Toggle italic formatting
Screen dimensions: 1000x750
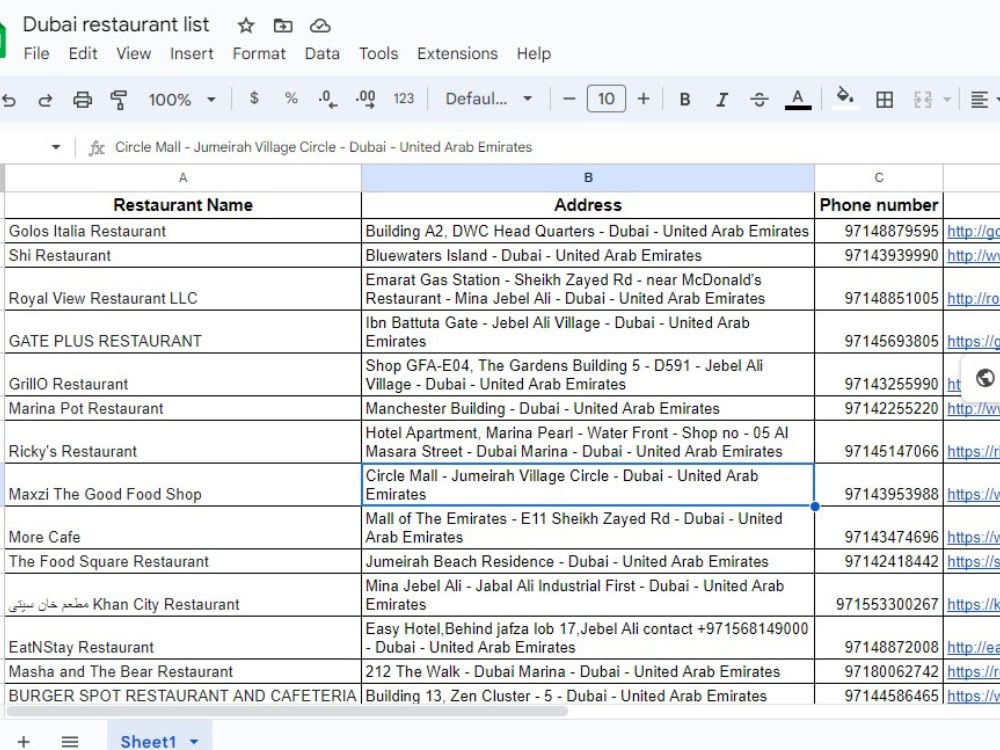pos(721,99)
